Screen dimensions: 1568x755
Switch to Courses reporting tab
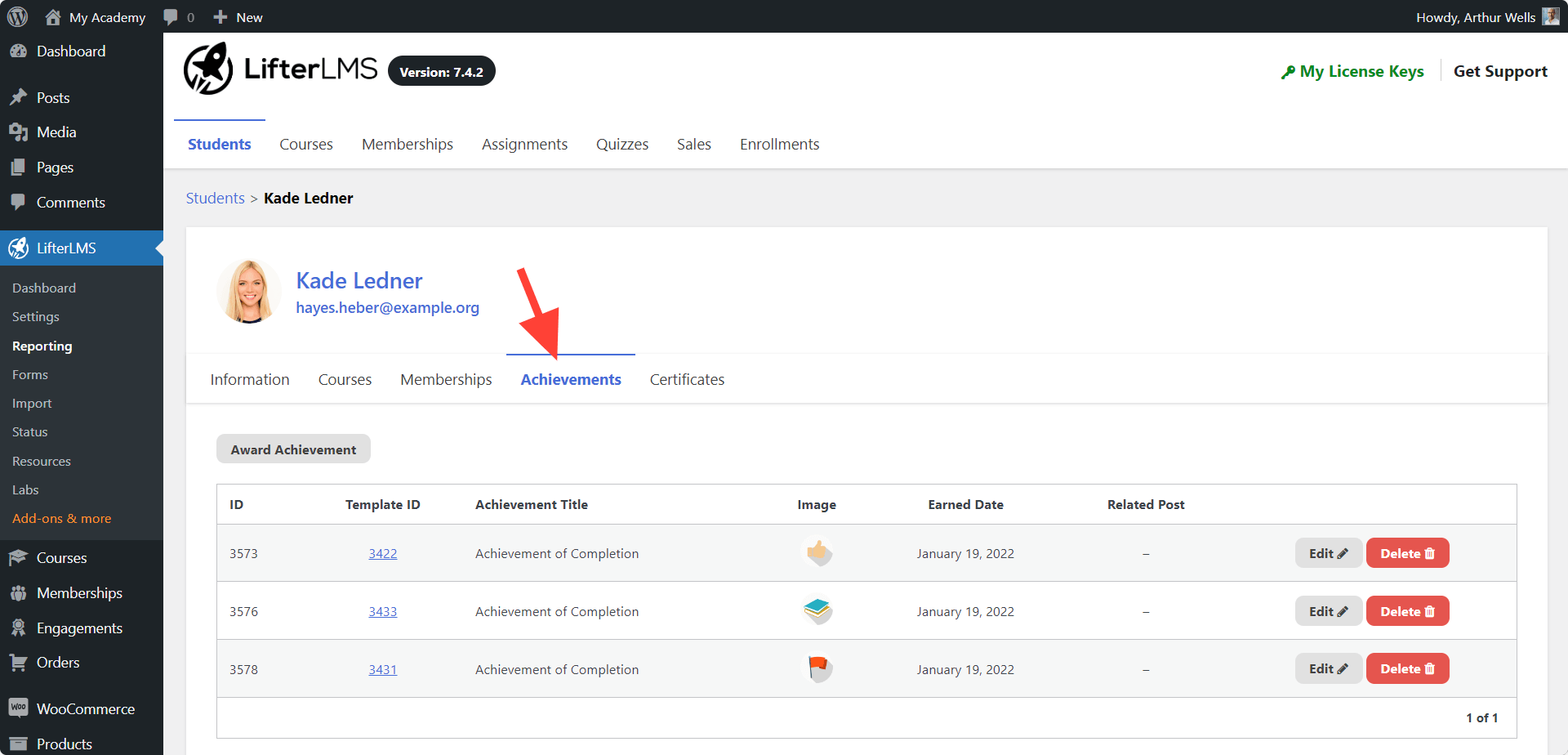tap(306, 144)
